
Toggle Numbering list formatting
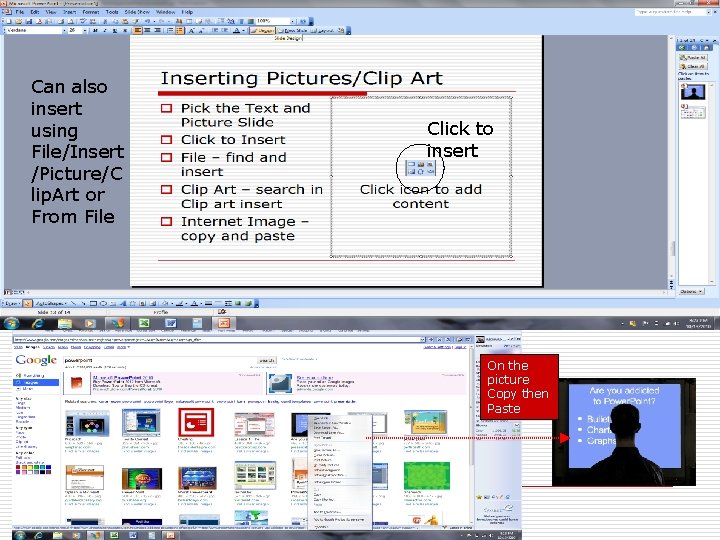[x=170, y=30]
